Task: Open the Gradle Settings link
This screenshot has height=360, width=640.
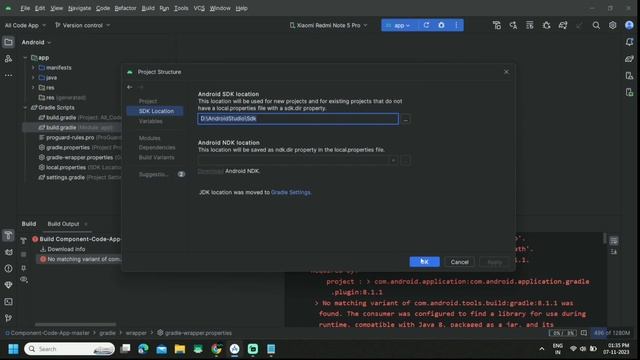Action: [x=291, y=192]
